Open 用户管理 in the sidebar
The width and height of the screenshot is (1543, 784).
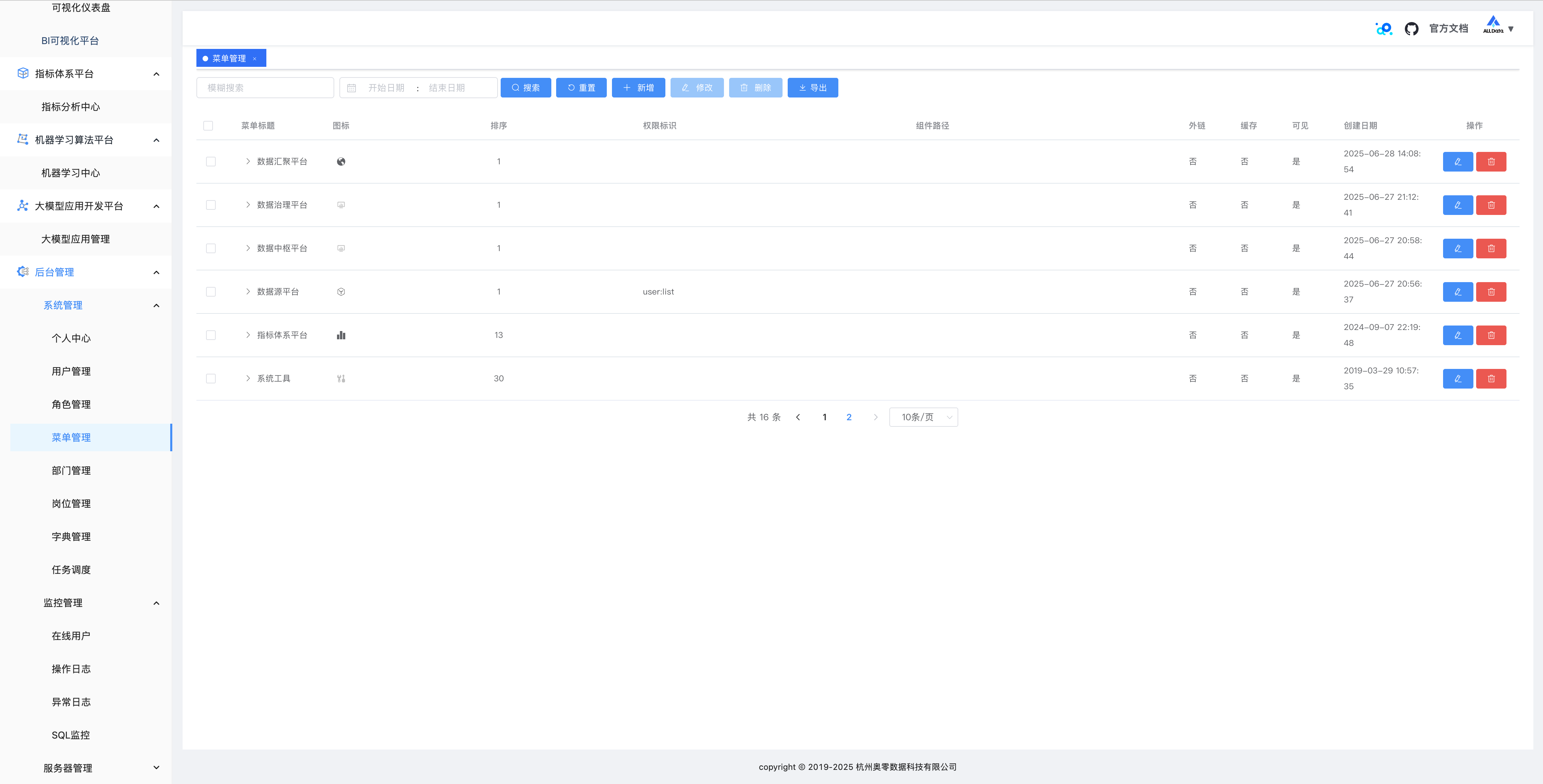pyautogui.click(x=71, y=371)
